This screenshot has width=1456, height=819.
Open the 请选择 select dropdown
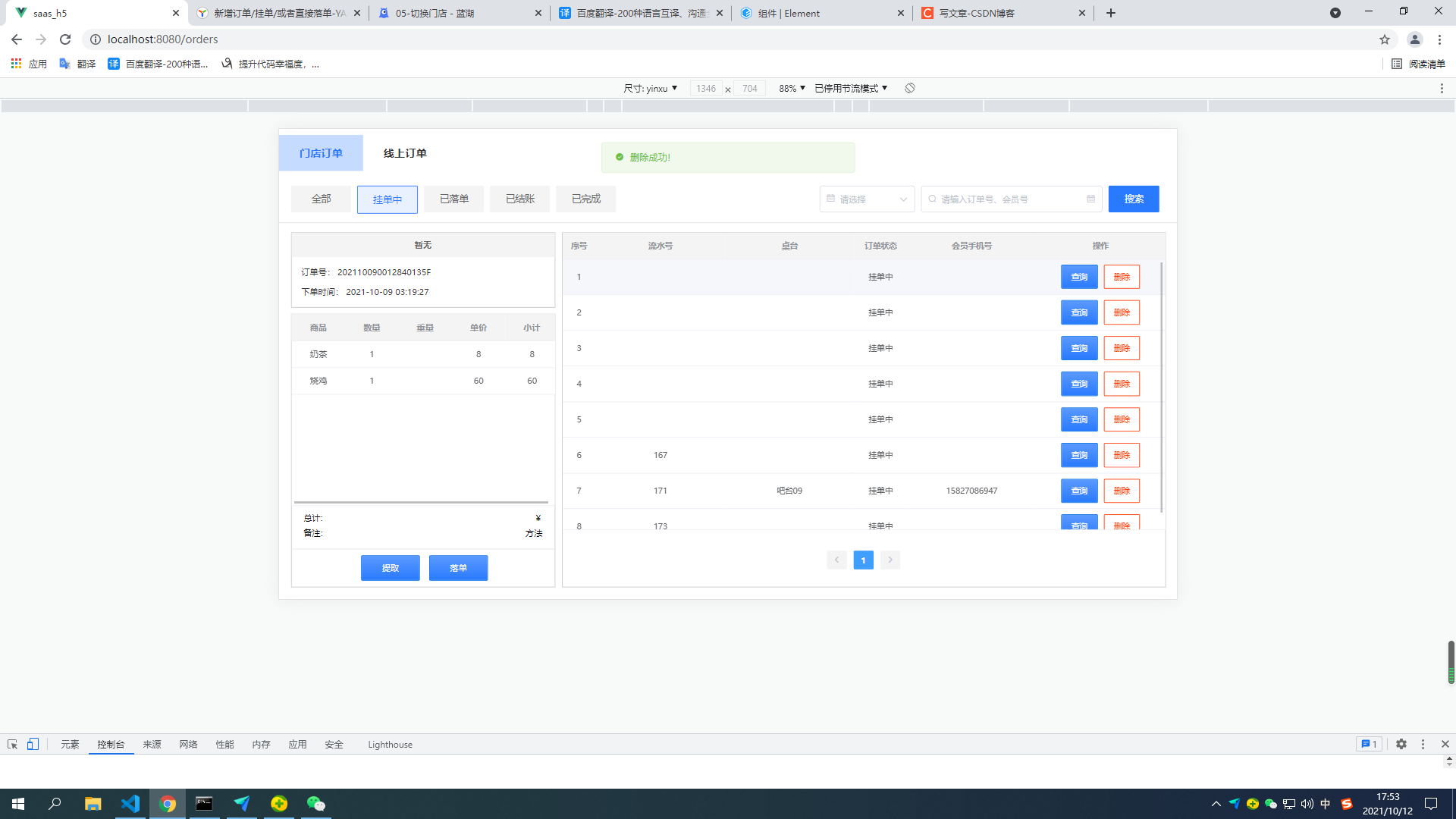867,199
